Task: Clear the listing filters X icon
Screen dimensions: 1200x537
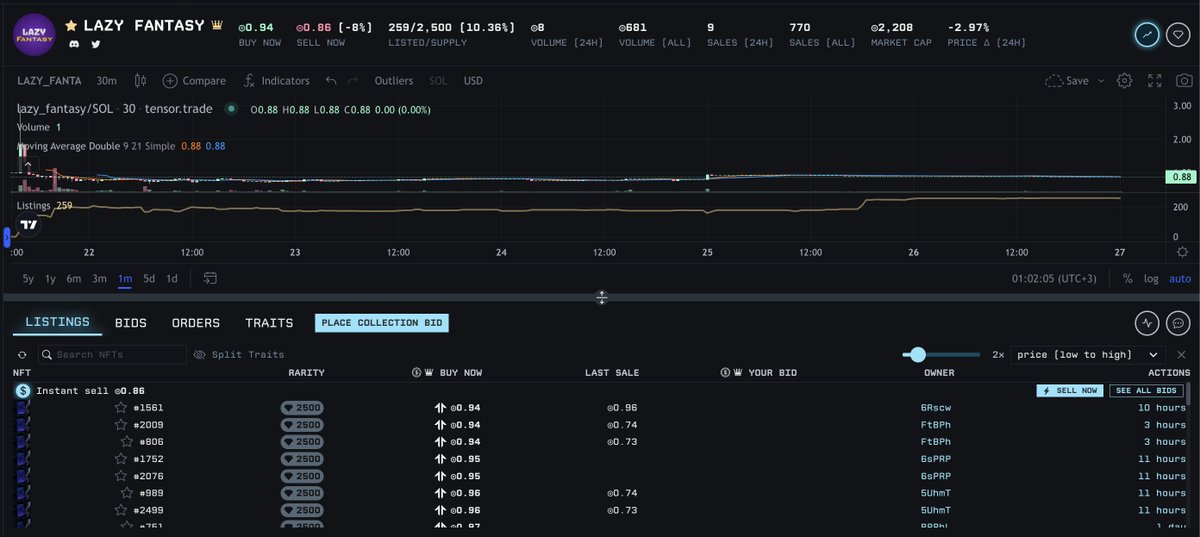Action: (x=1181, y=354)
